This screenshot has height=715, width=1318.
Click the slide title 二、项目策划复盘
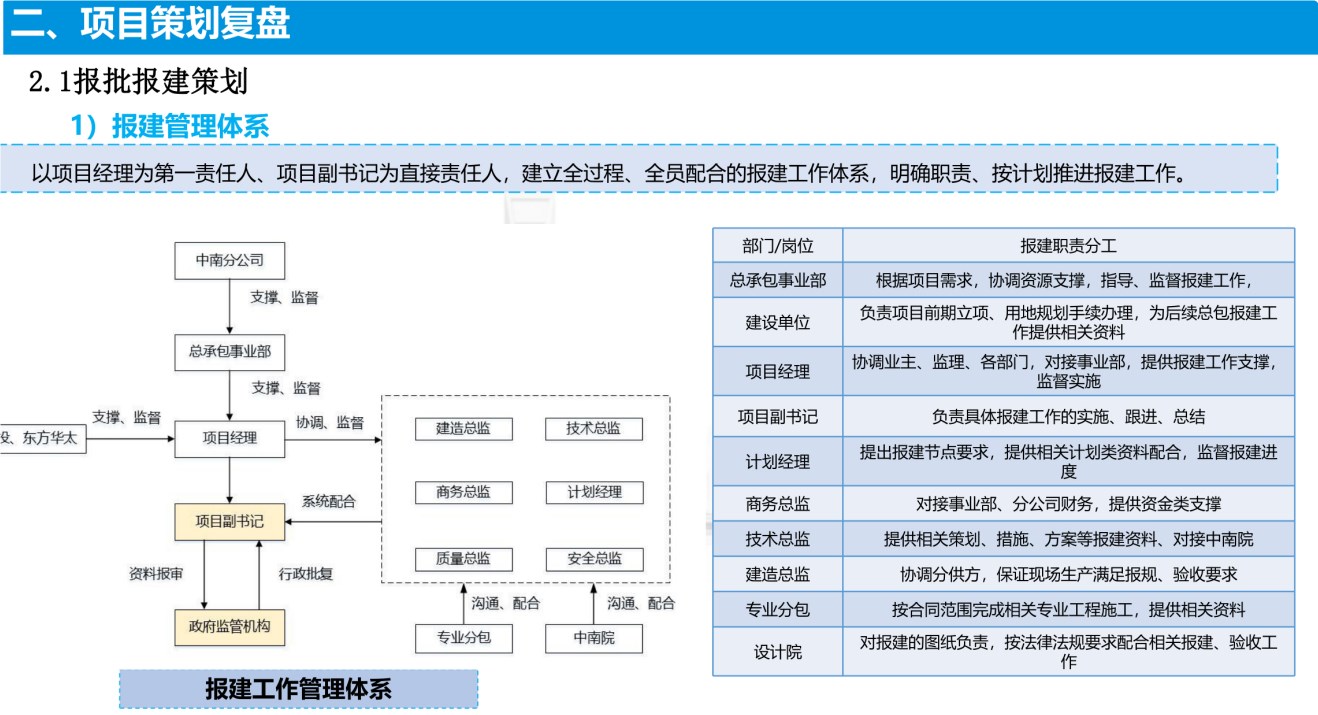[x=150, y=25]
